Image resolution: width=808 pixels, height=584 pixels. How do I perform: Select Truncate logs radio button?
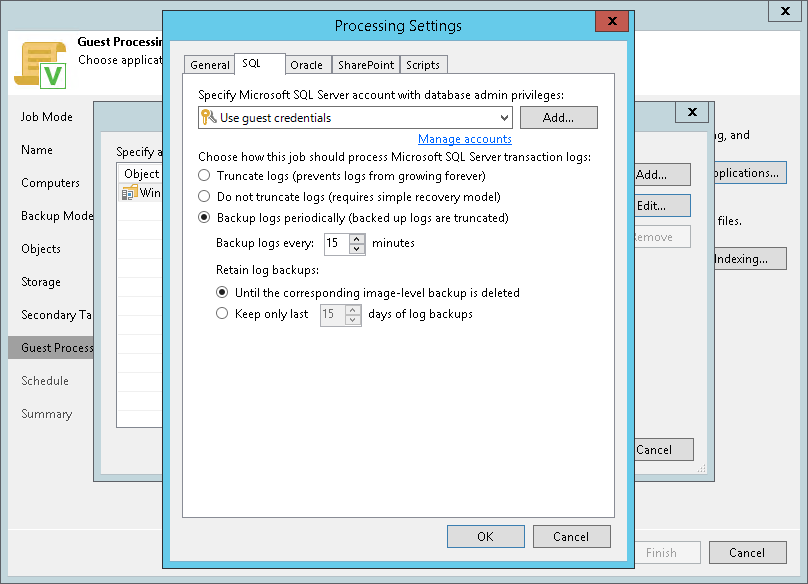(204, 175)
